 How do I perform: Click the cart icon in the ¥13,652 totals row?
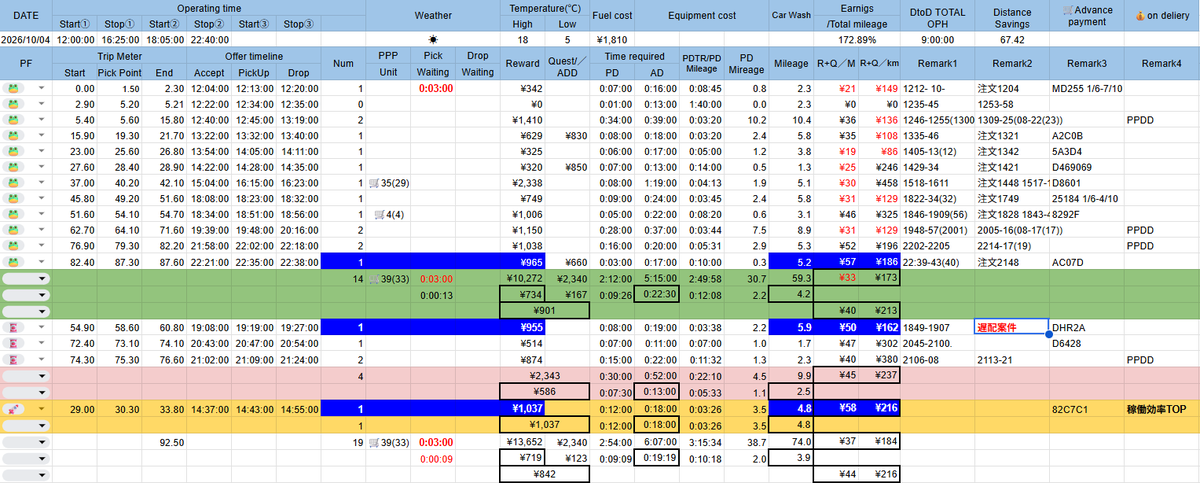(x=374, y=441)
